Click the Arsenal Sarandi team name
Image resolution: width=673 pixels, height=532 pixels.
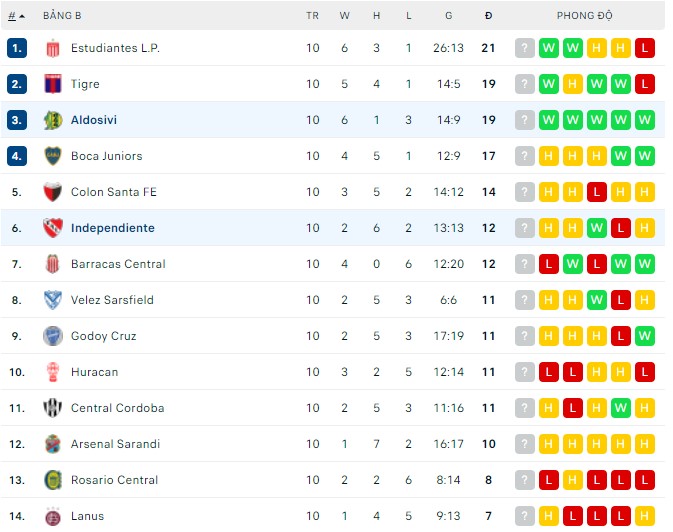pos(115,444)
